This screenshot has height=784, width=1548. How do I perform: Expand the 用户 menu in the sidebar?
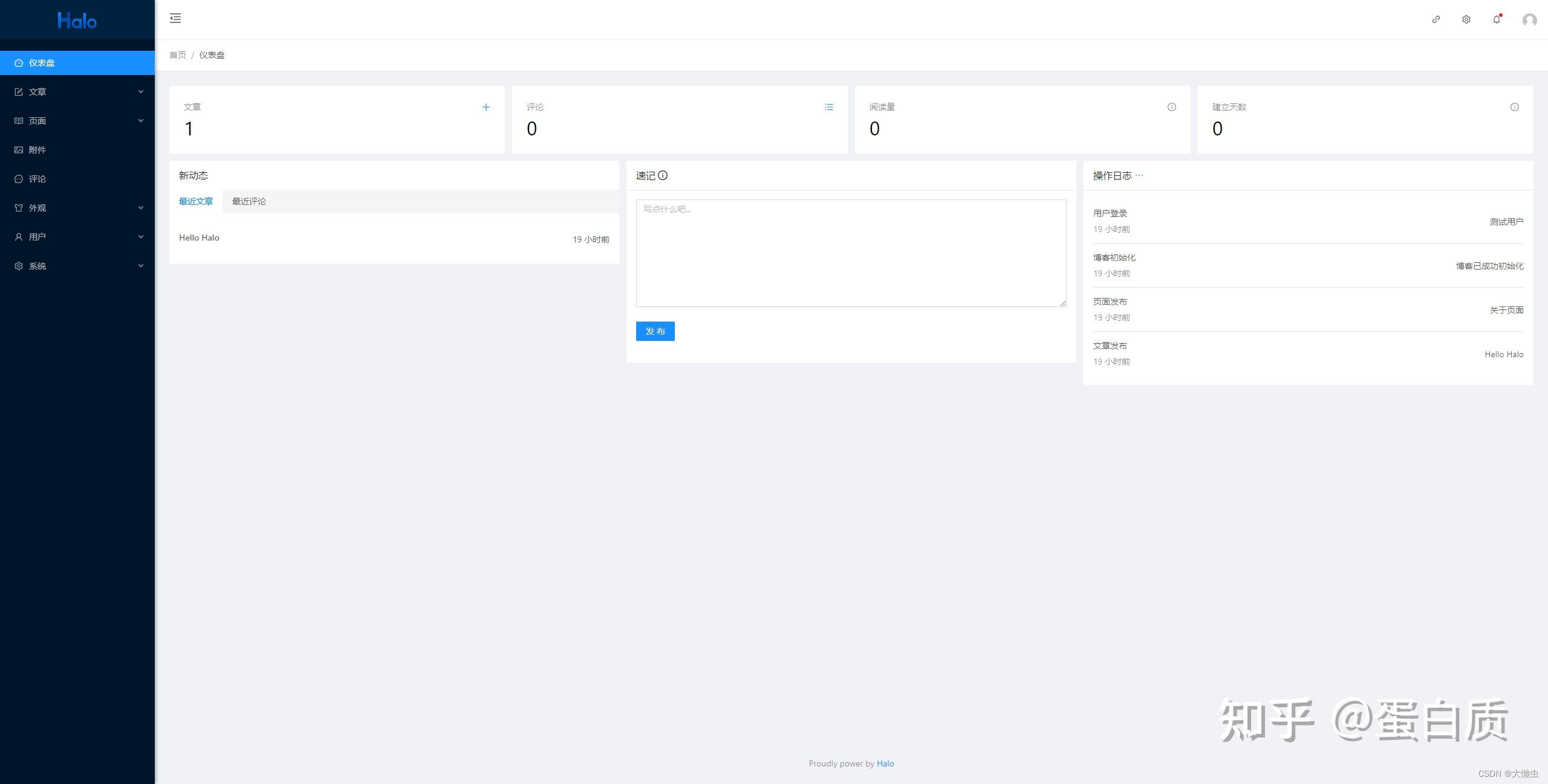tap(36, 236)
